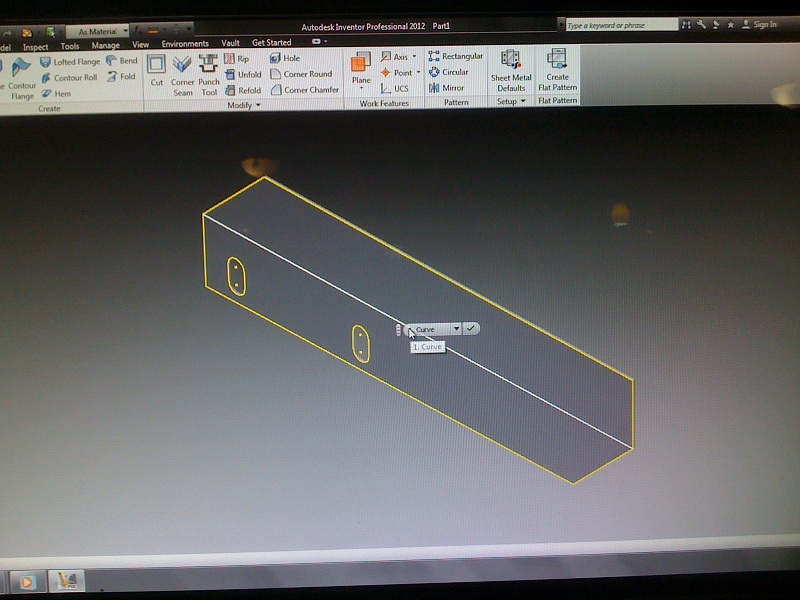Screen dimensions: 800x600
Task: Create a UCS
Action: 394,88
